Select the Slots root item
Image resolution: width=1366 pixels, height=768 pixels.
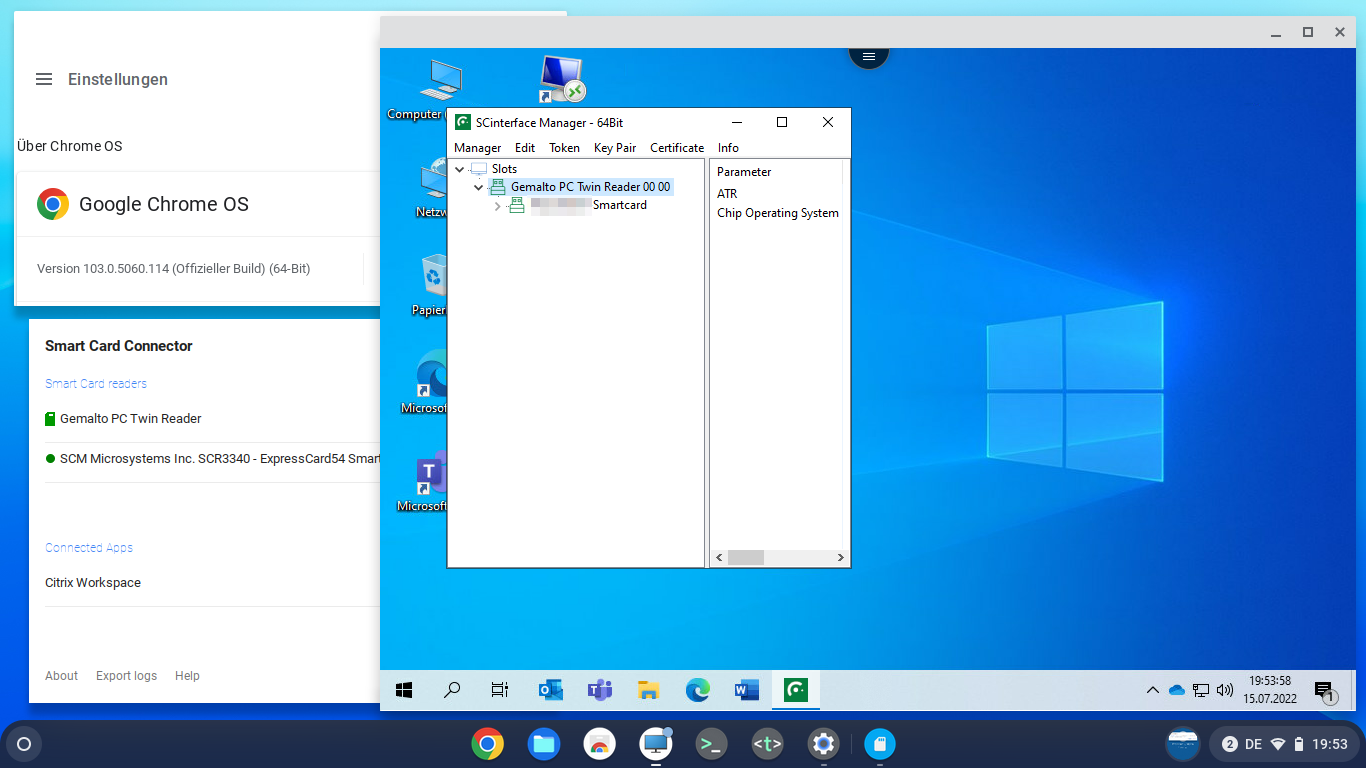504,169
